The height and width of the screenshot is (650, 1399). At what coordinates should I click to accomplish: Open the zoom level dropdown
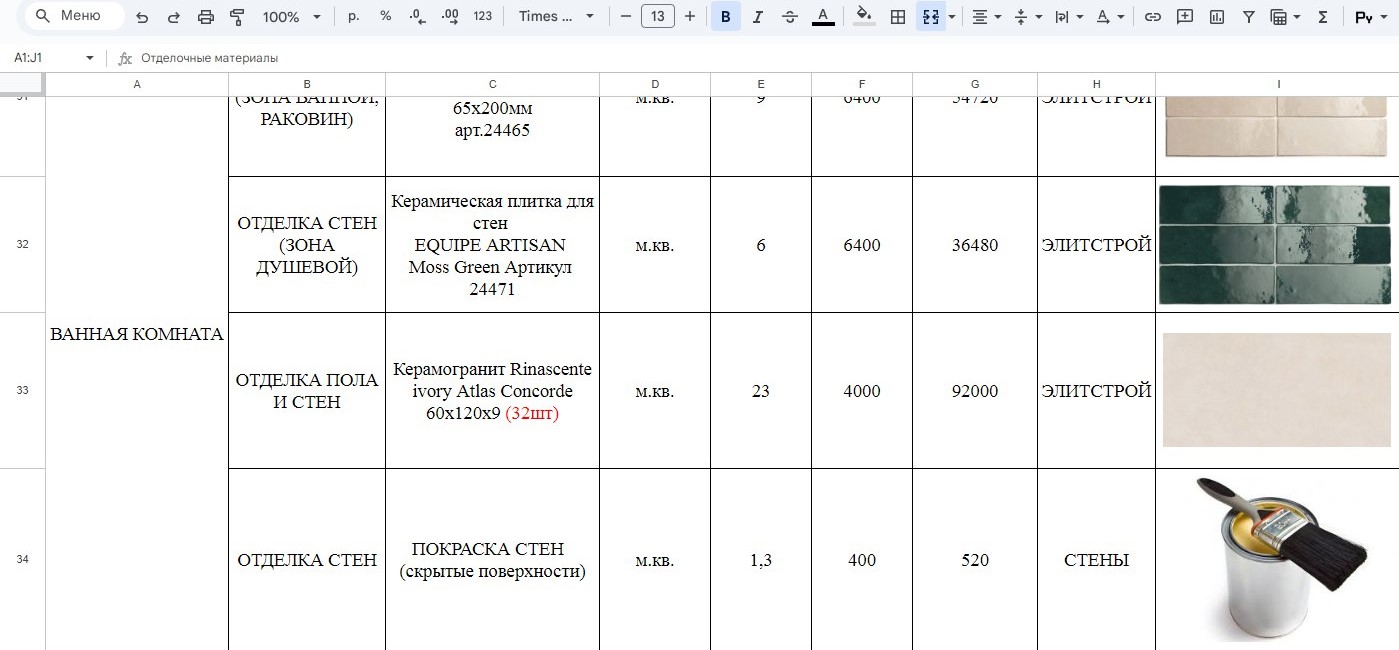click(291, 16)
